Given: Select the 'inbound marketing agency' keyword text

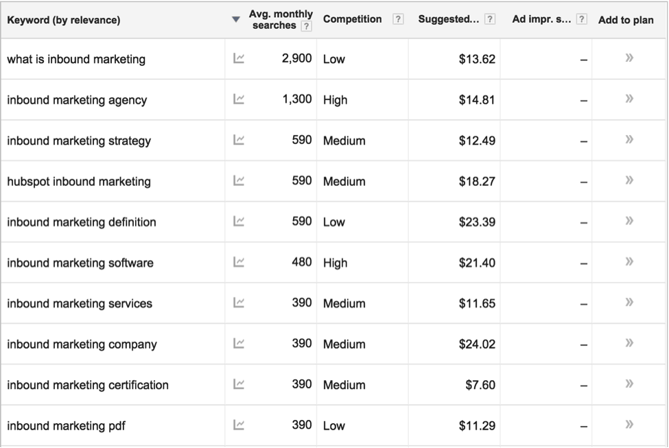Looking at the screenshot, I should coord(76,100).
